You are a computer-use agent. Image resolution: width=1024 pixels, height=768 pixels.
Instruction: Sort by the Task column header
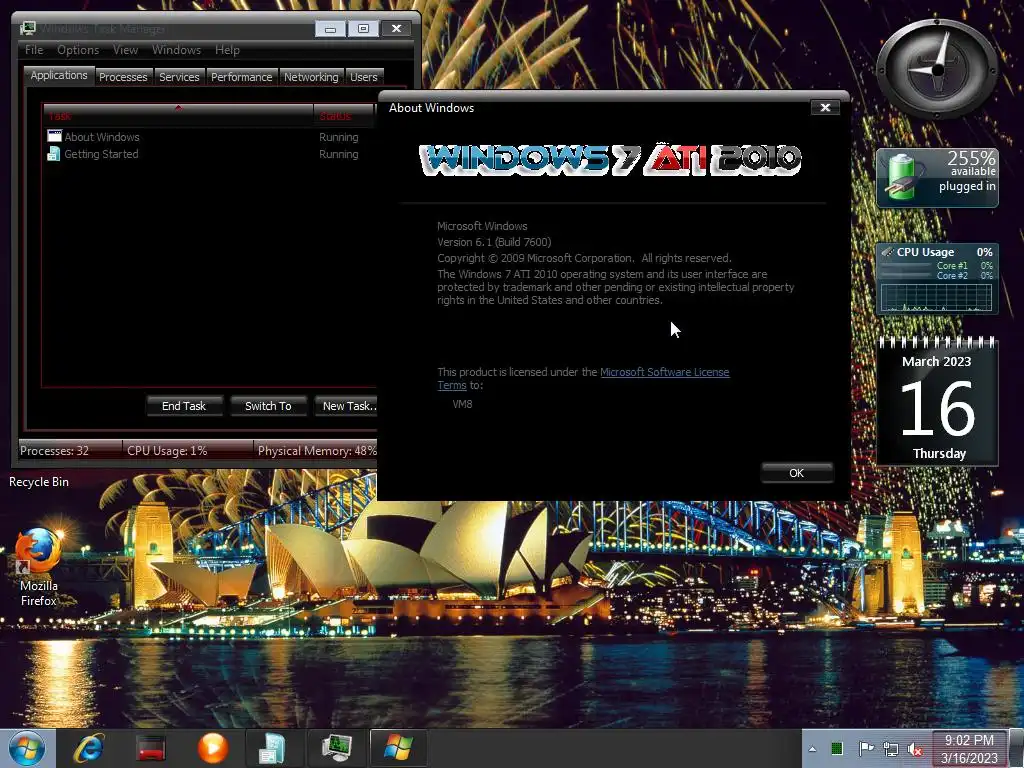(x=178, y=115)
